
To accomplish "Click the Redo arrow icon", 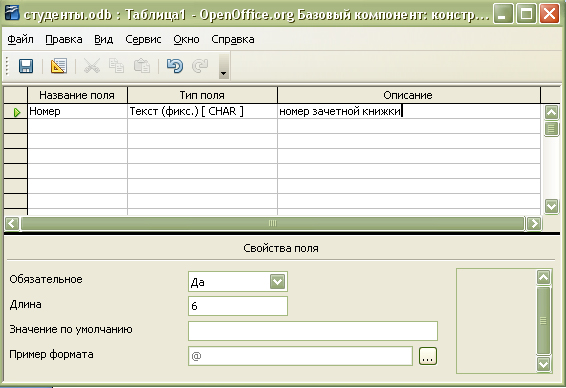I will pos(200,66).
